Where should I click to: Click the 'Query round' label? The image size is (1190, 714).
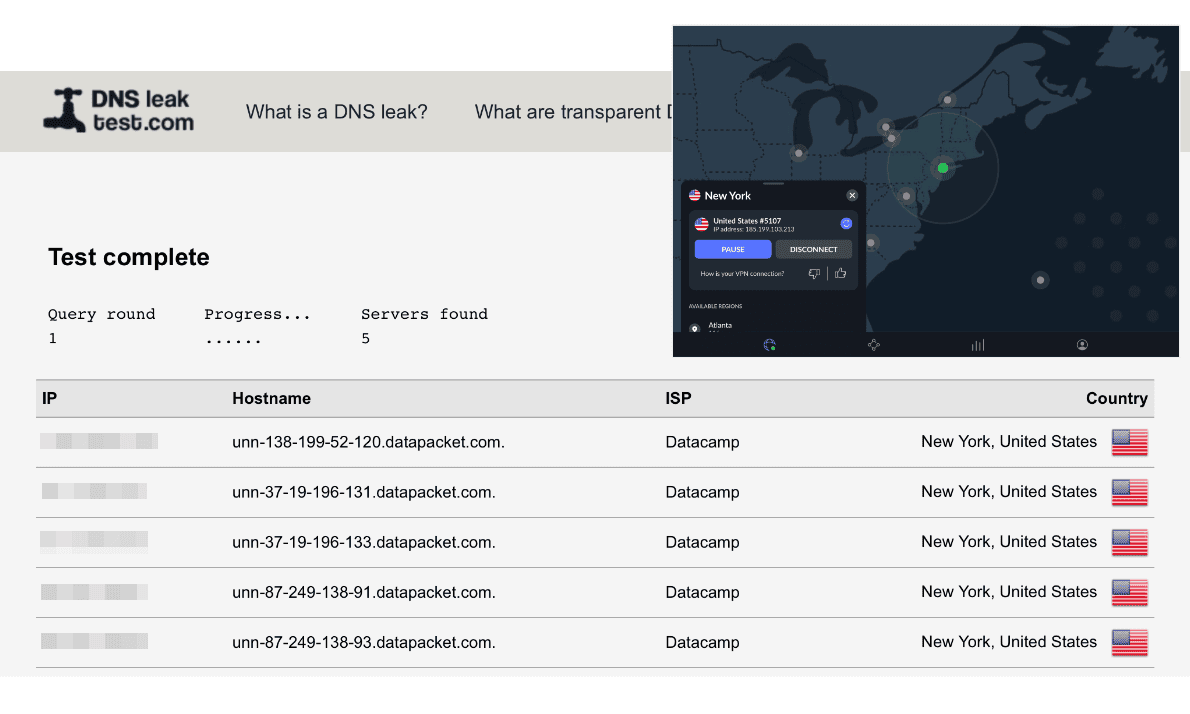coord(101,314)
